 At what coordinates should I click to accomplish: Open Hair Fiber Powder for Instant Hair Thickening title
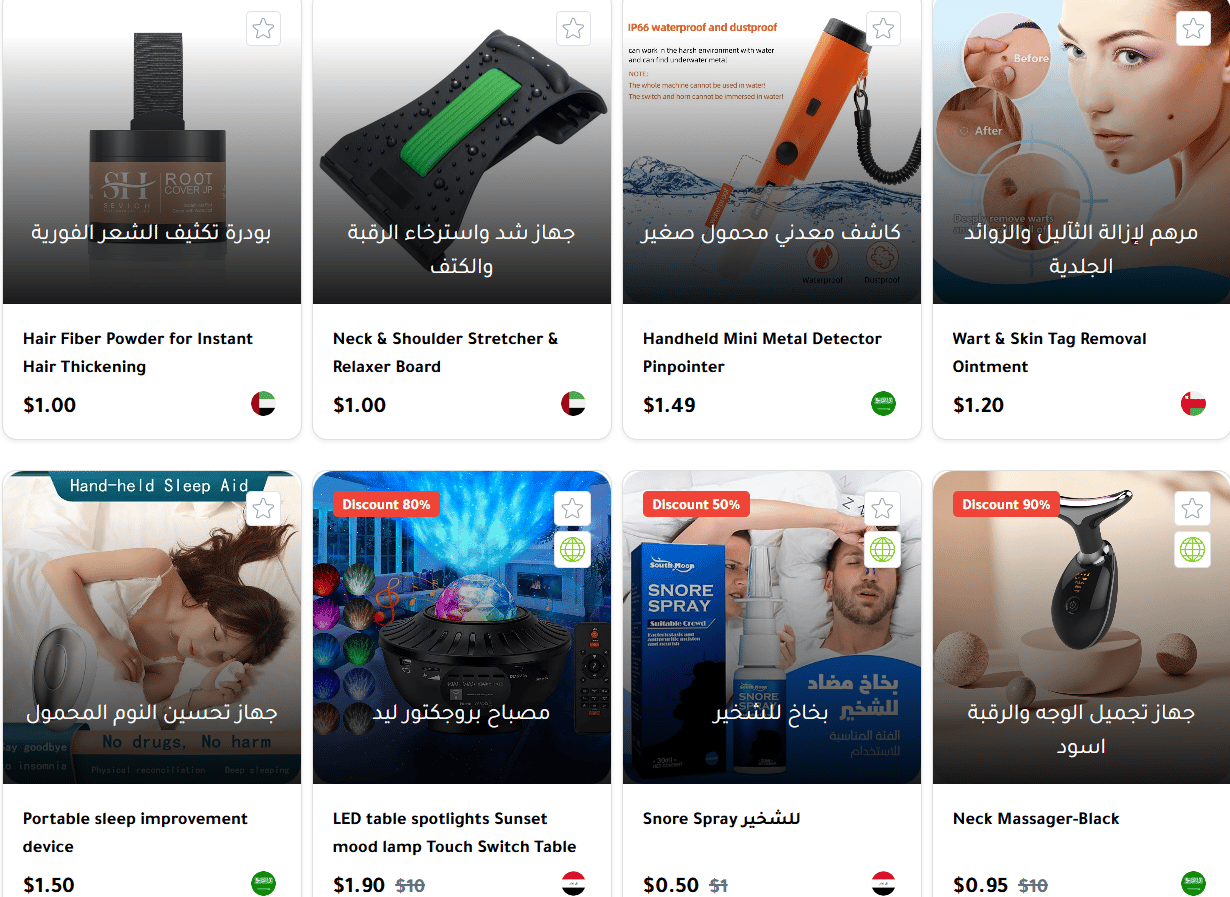point(138,352)
